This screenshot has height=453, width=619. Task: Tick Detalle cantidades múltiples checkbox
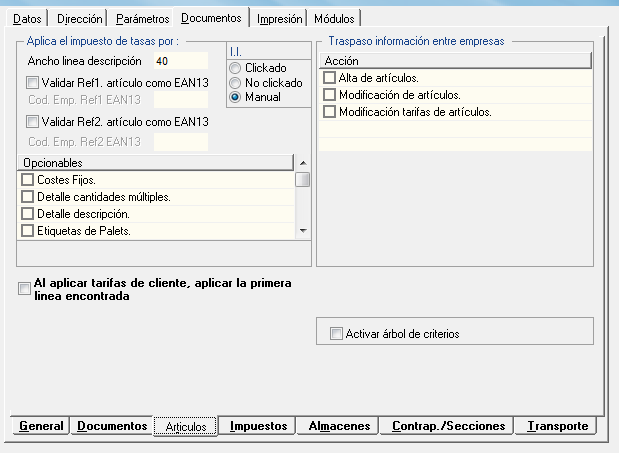pyautogui.click(x=28, y=197)
